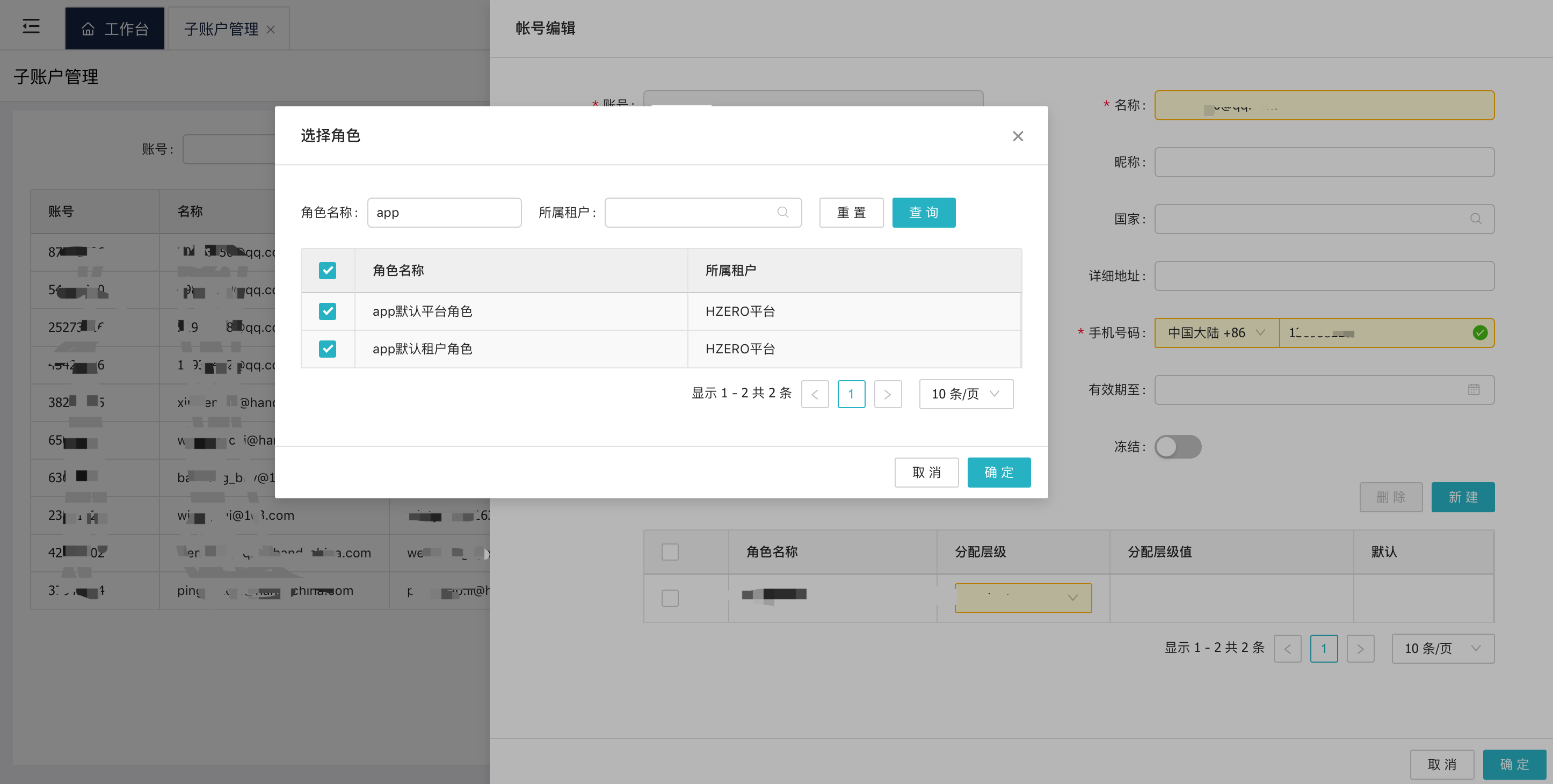This screenshot has width=1553, height=784.
Task: Click the hamburger menu collapse icon
Action: point(31,26)
